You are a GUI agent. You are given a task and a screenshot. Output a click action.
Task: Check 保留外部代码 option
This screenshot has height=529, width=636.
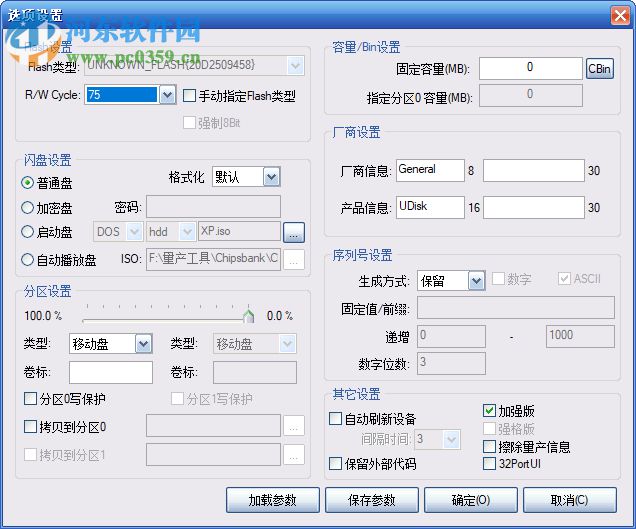point(373,464)
